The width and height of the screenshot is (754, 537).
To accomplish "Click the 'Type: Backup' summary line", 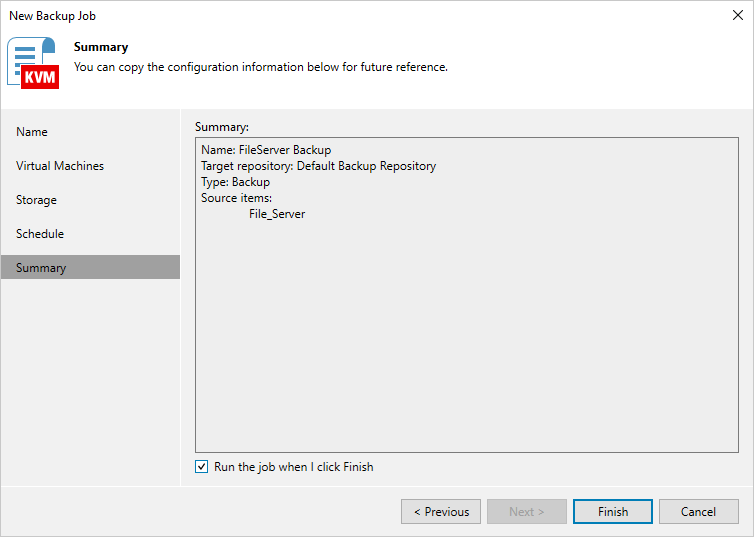I will click(235, 182).
